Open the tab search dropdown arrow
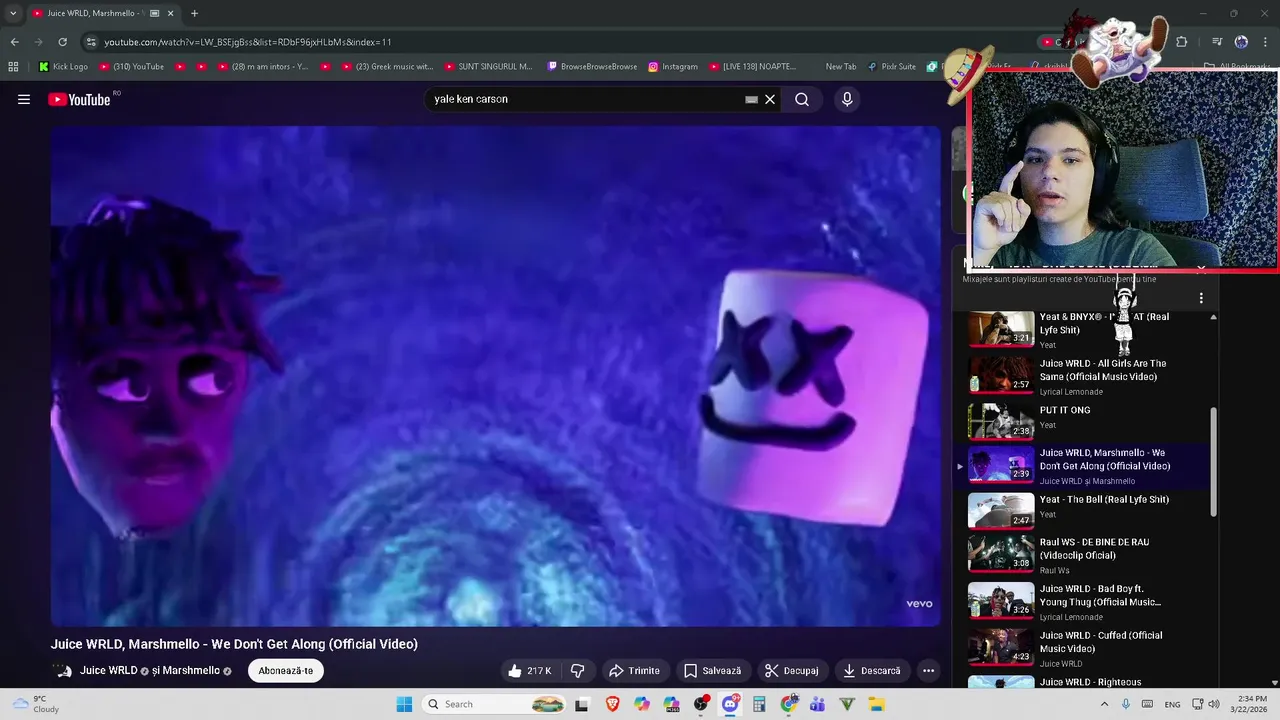1280x720 pixels. 13,14
